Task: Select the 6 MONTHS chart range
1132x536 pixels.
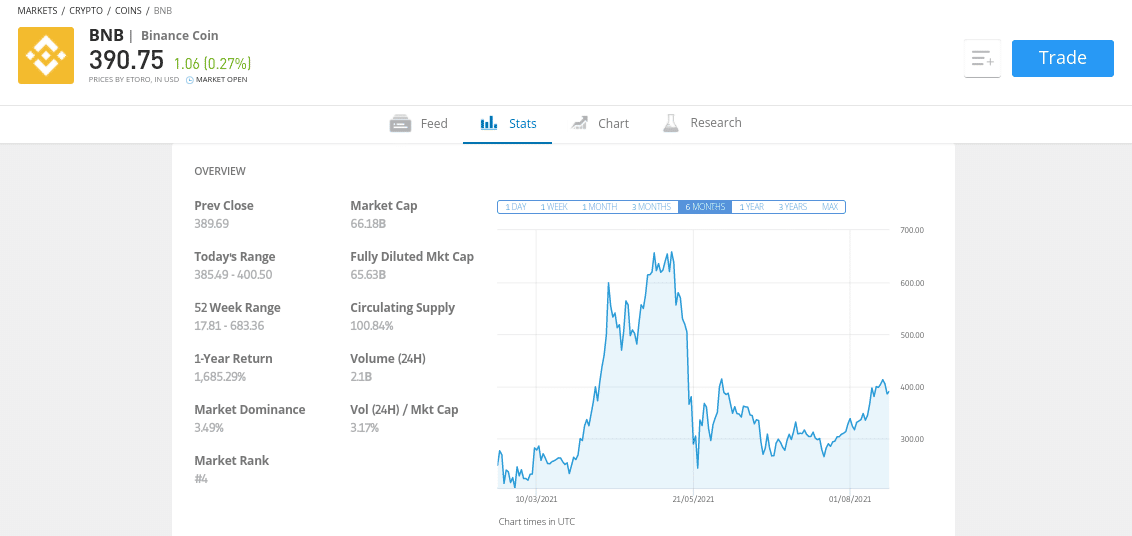Action: 705,207
